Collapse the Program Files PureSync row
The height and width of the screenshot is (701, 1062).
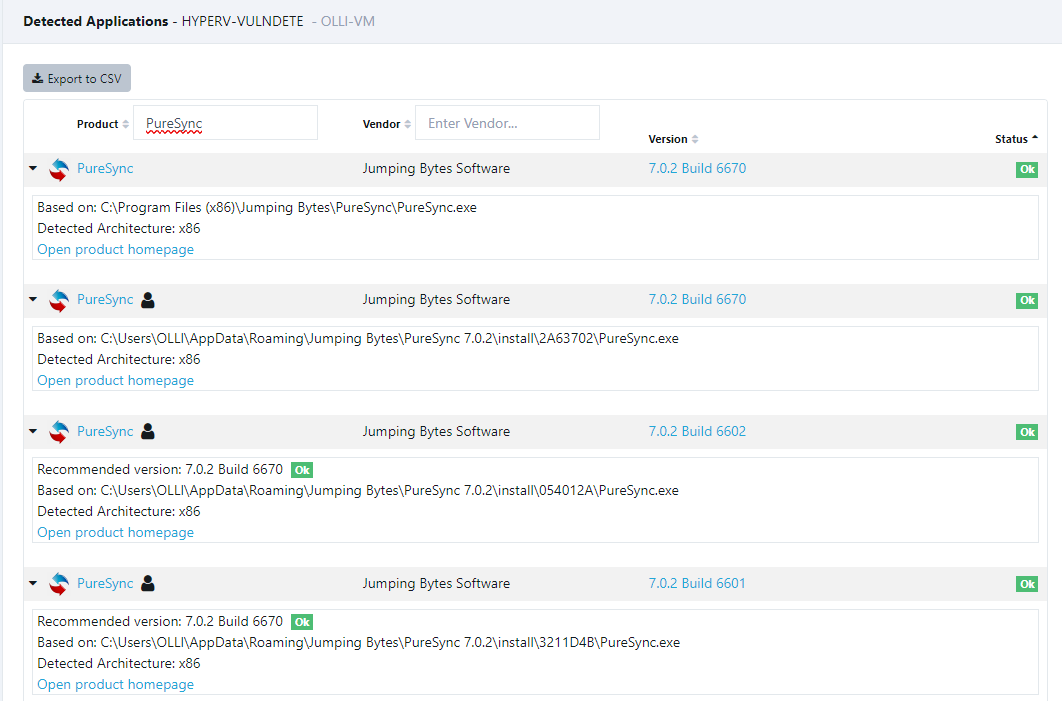[33, 168]
